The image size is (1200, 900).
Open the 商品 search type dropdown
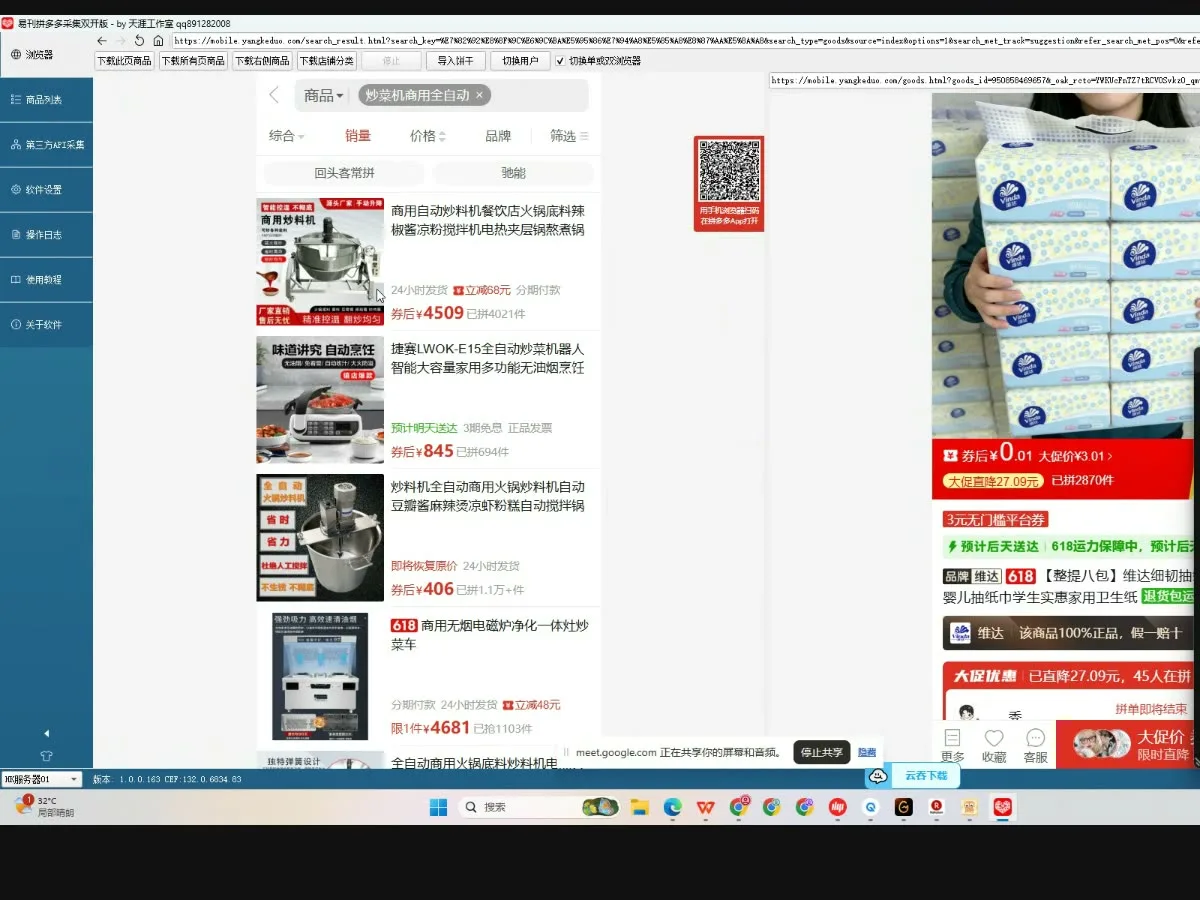click(323, 95)
